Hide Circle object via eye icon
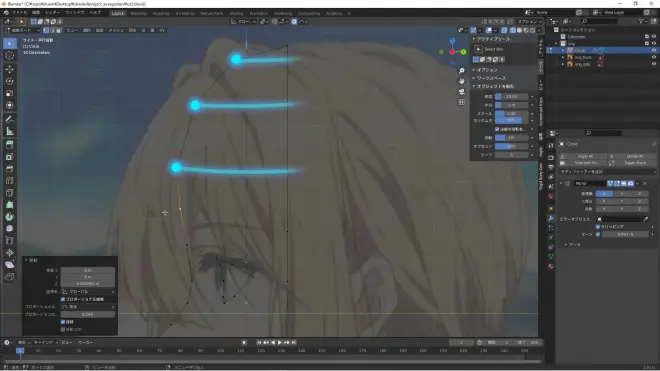660x371 pixels. 654,50
